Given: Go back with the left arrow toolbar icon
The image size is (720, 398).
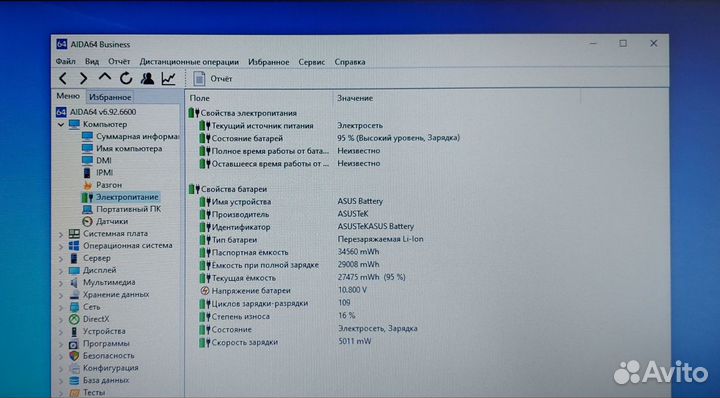Looking at the screenshot, I should 63,79.
